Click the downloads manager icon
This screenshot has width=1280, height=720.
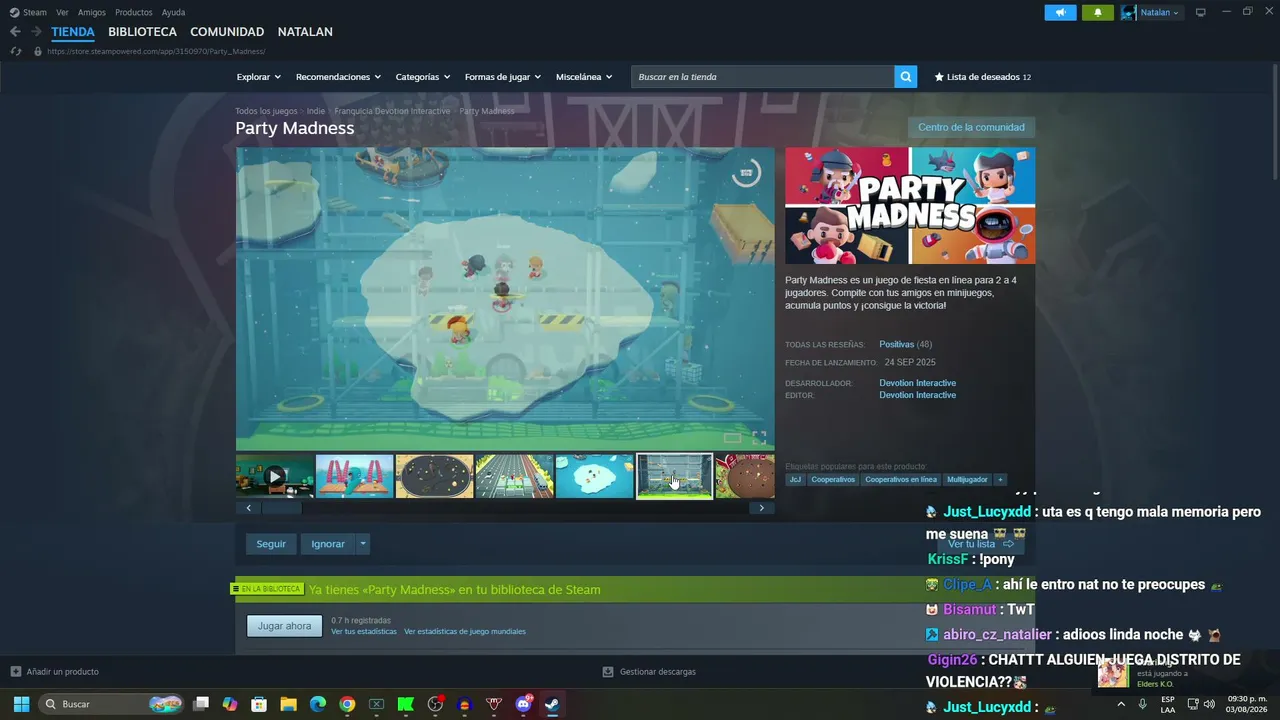[x=608, y=672]
